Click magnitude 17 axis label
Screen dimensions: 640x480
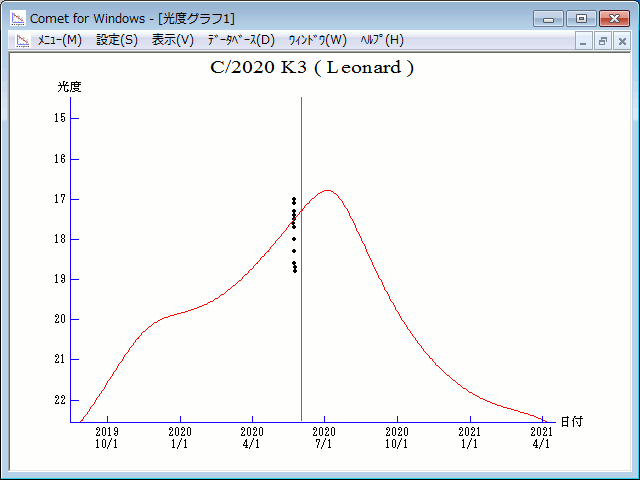click(x=60, y=199)
